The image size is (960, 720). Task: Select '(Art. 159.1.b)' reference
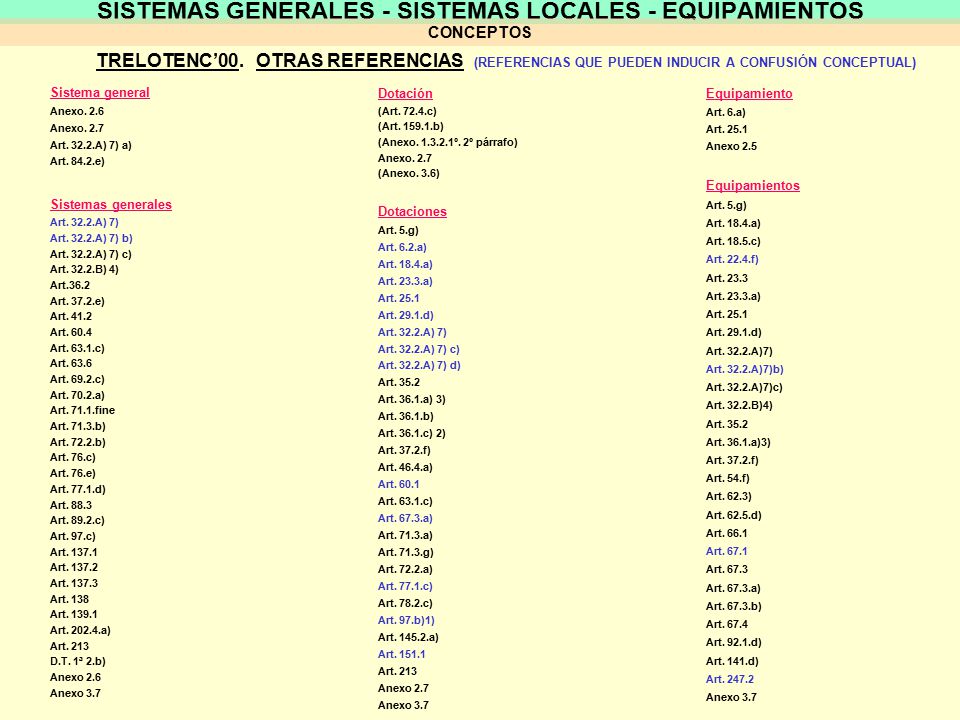point(411,126)
